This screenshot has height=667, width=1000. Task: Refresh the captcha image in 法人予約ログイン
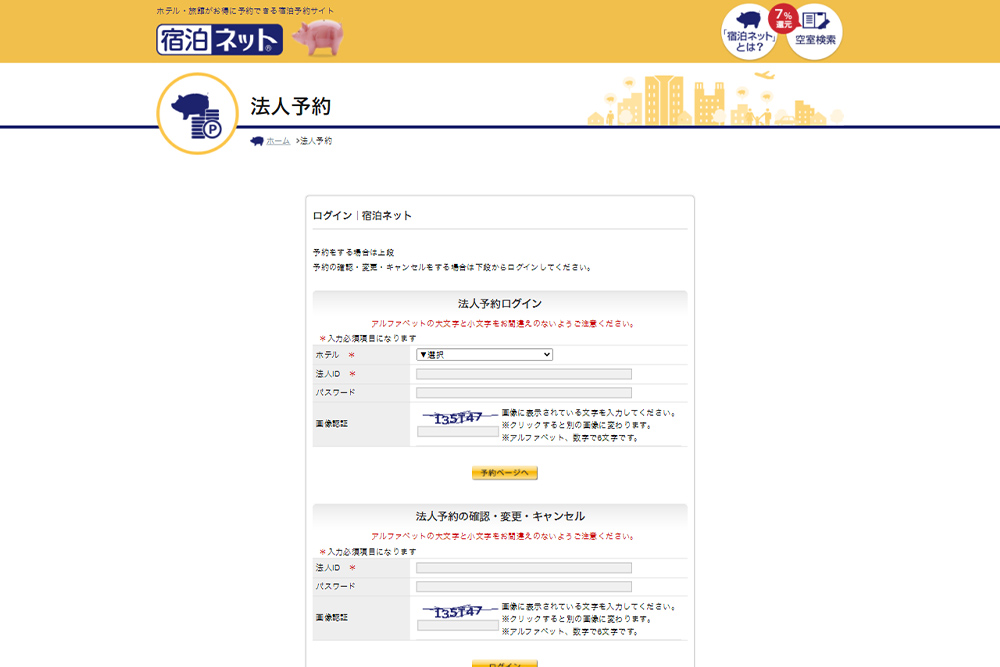pos(458,416)
